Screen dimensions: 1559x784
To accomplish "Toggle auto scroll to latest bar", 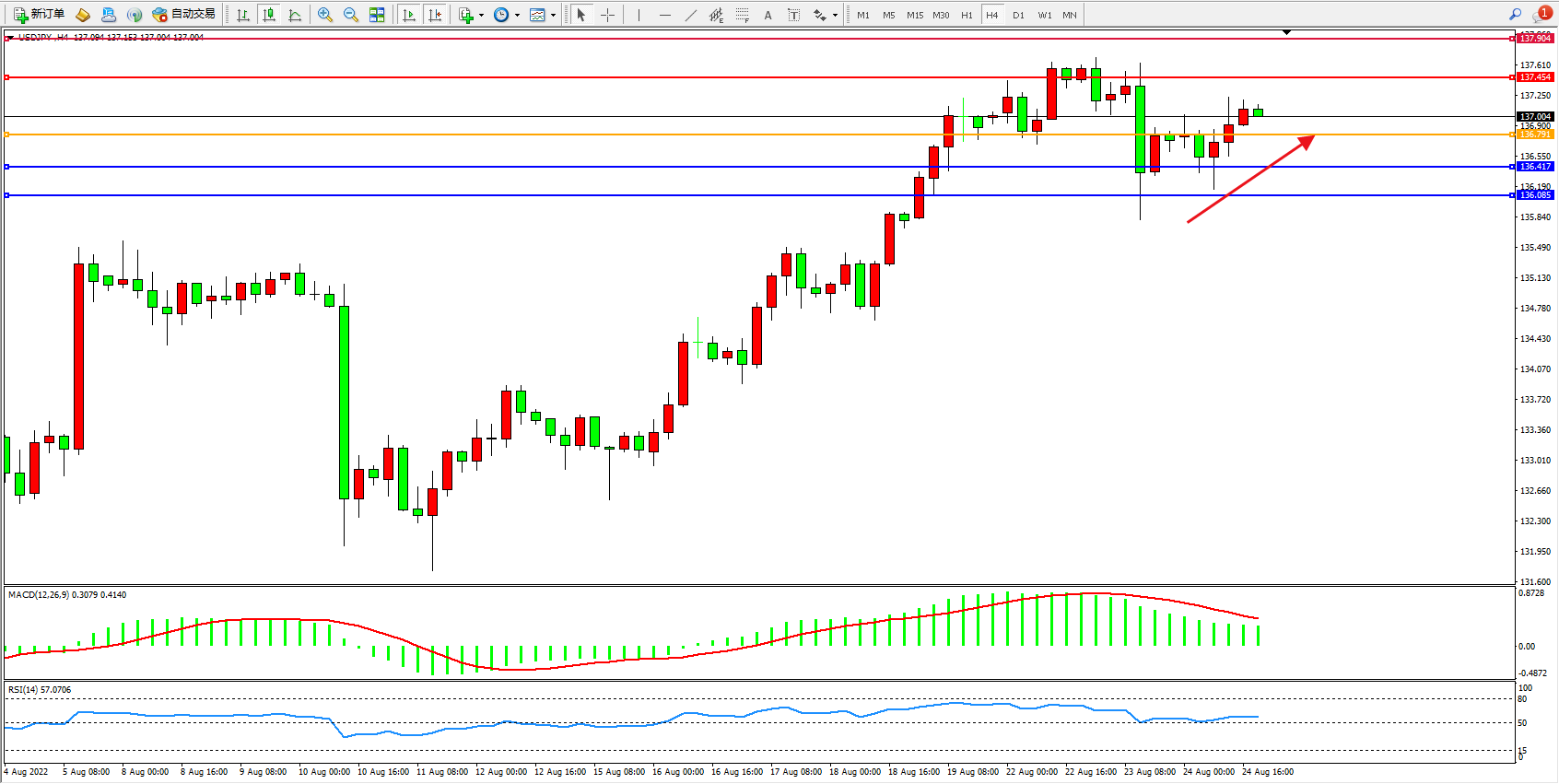I will tap(409, 15).
